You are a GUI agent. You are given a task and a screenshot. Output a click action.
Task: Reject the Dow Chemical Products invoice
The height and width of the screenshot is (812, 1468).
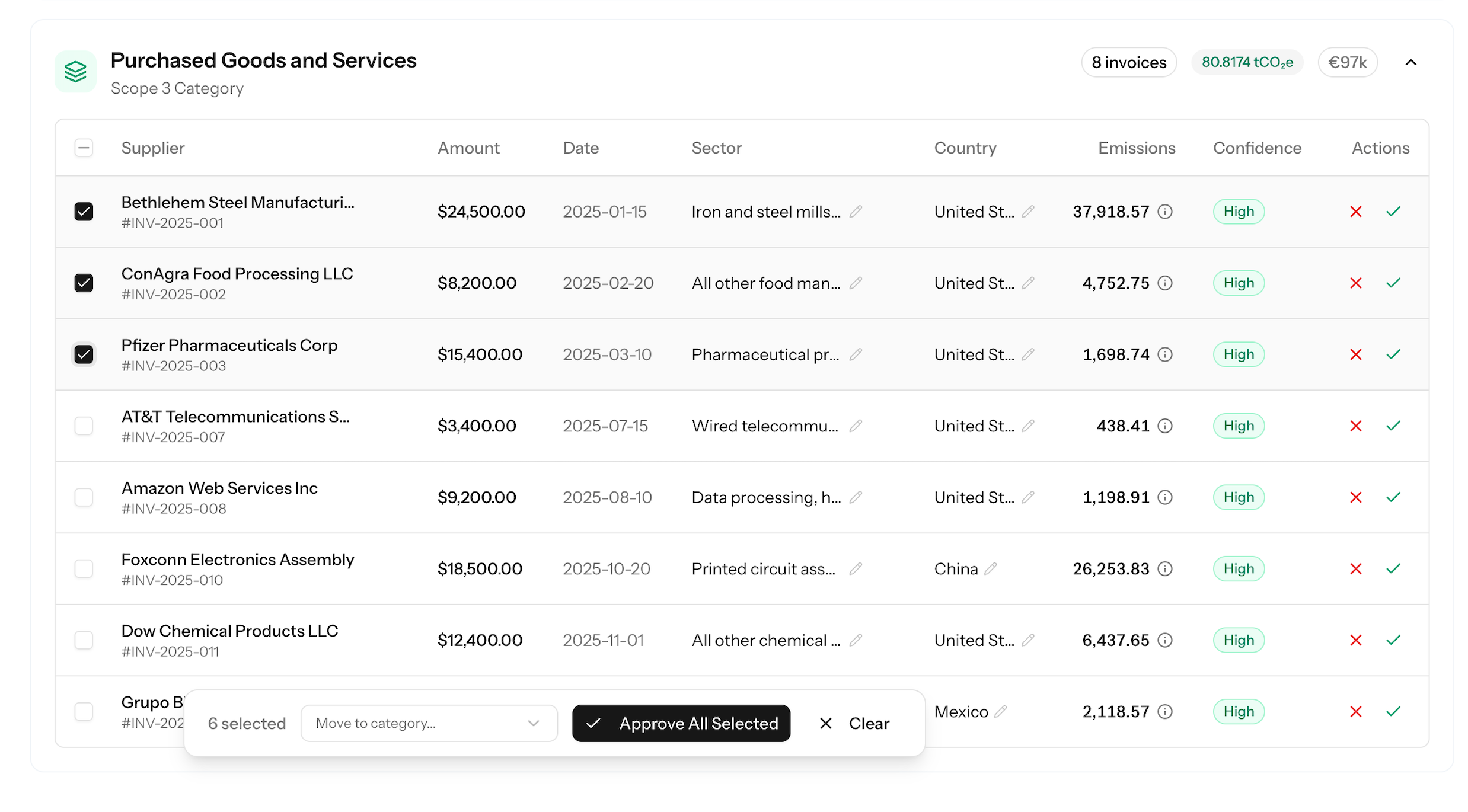tap(1355, 640)
